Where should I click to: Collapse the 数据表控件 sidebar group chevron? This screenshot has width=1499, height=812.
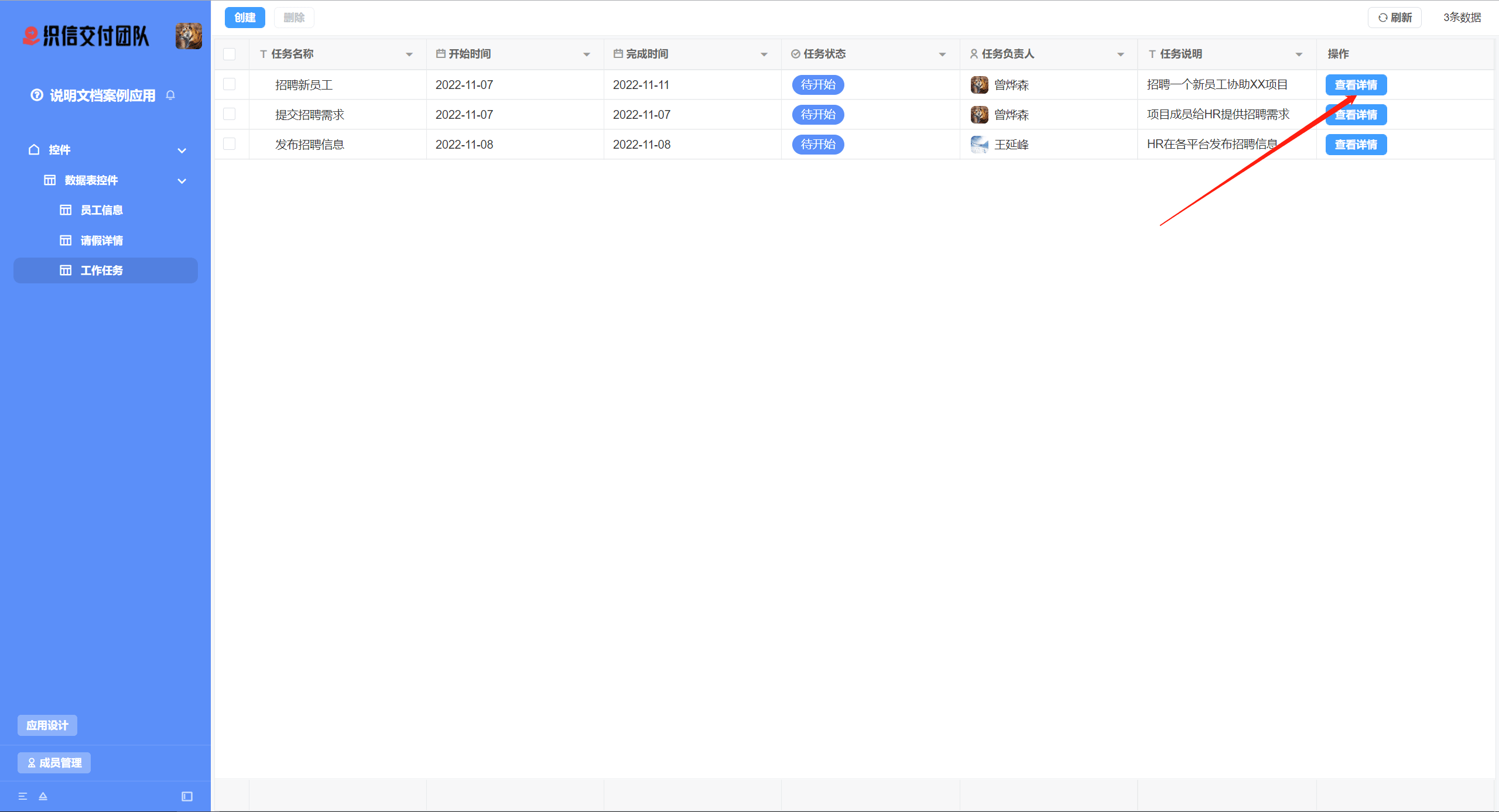(182, 181)
